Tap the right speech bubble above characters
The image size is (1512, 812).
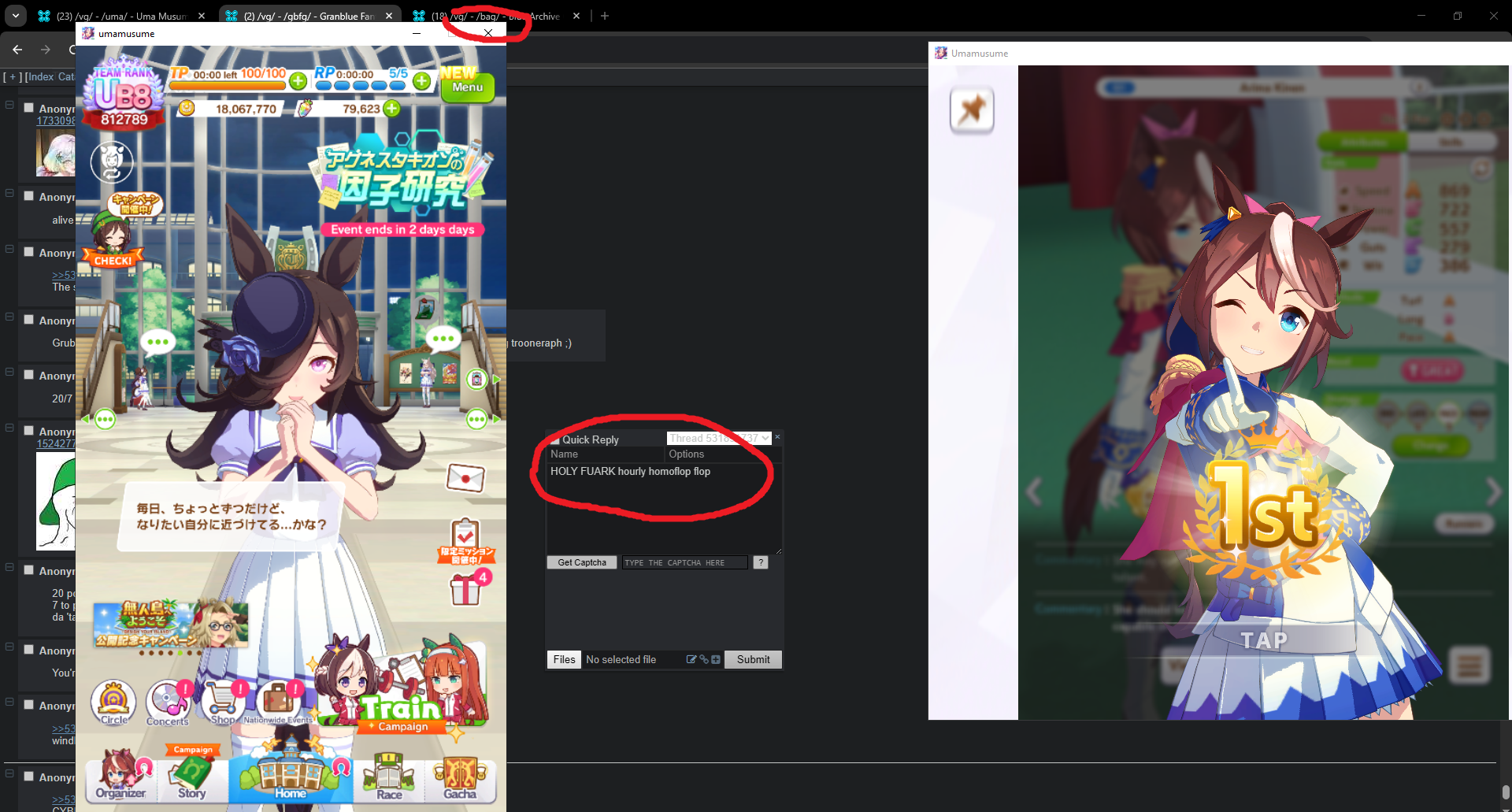point(443,339)
